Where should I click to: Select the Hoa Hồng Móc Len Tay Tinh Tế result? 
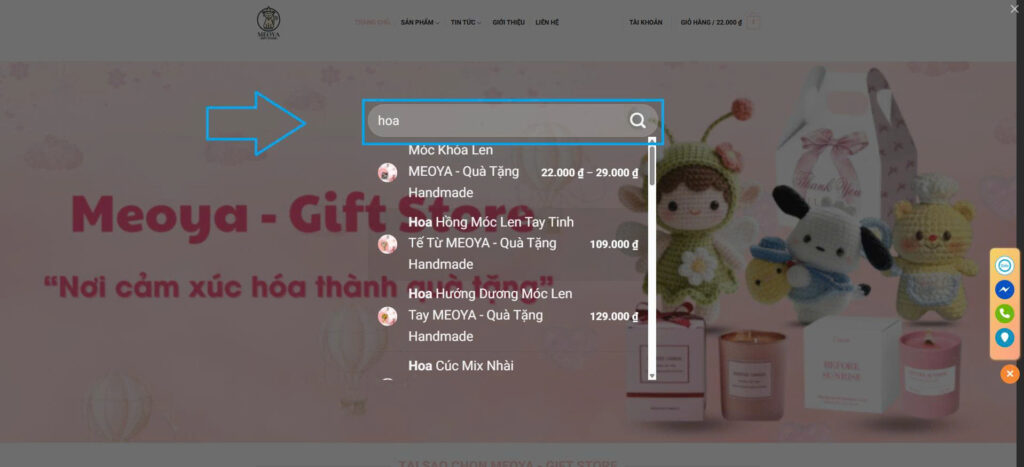point(509,244)
